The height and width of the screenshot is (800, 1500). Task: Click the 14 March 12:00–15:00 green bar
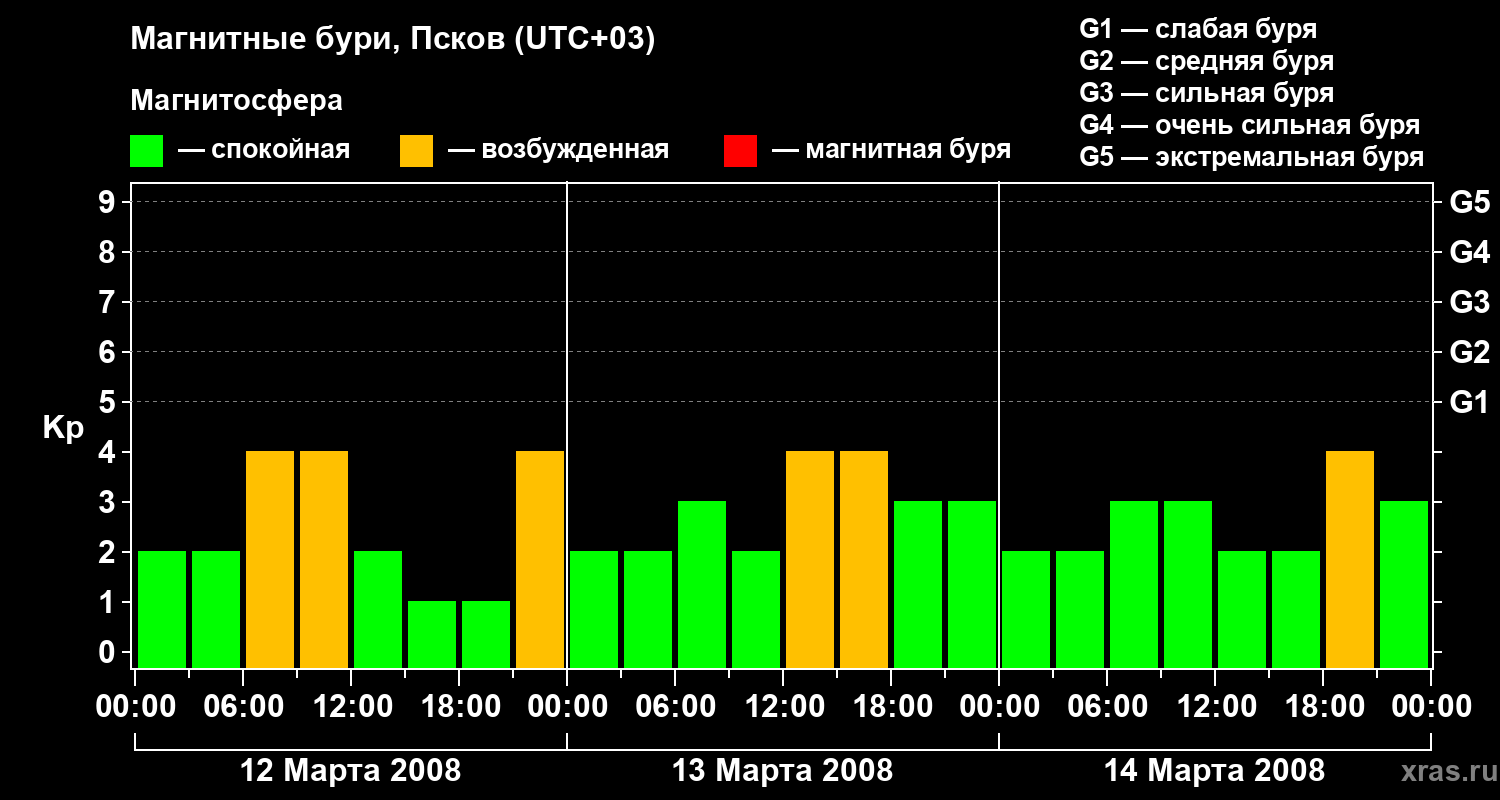pos(1242,609)
